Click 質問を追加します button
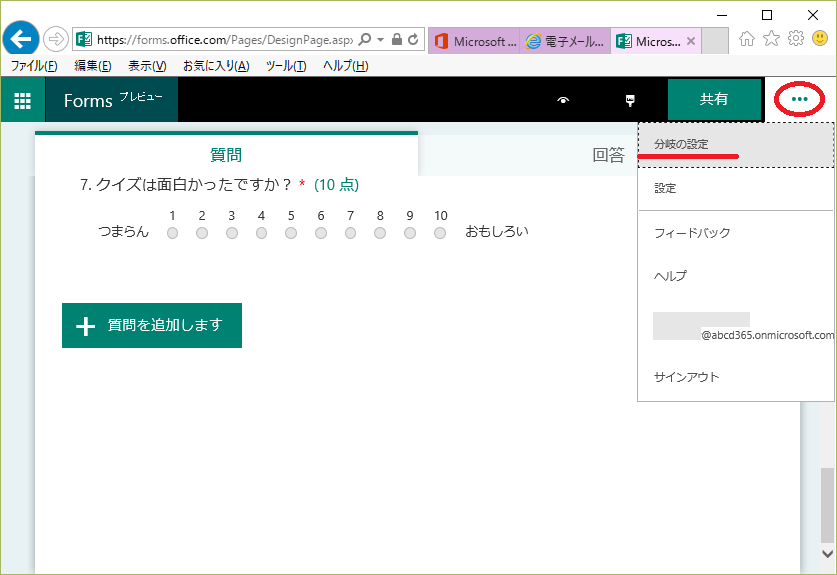 (x=152, y=326)
